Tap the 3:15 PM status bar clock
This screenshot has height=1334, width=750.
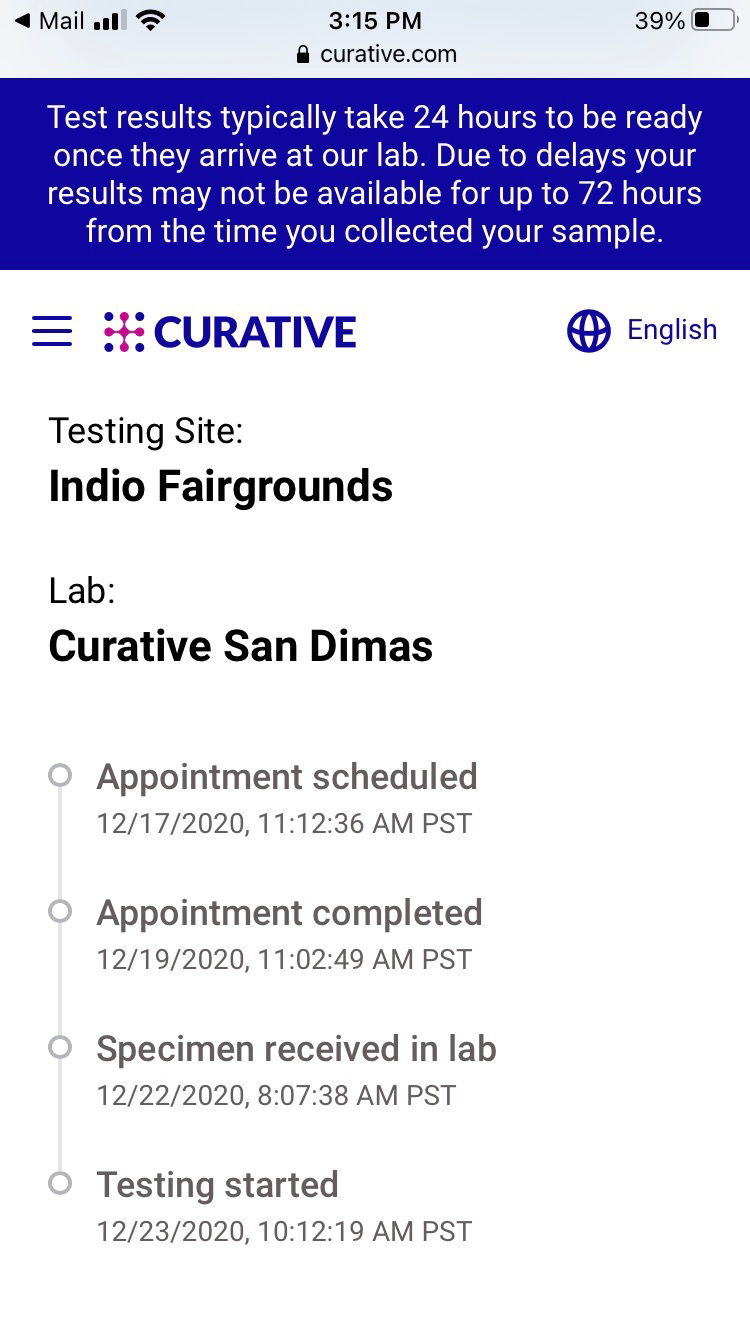[x=375, y=20]
